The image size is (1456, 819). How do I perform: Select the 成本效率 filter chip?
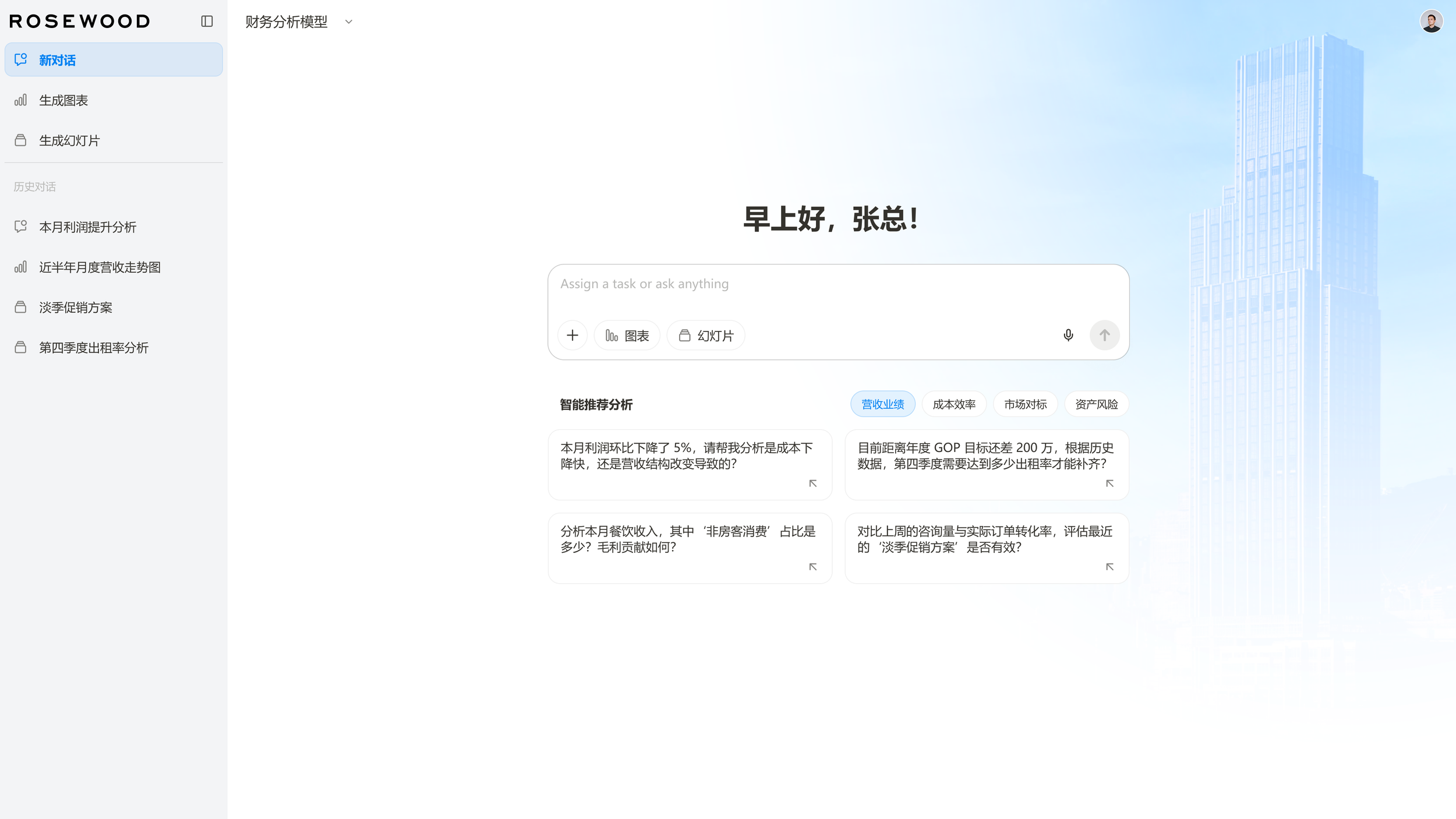pos(953,404)
